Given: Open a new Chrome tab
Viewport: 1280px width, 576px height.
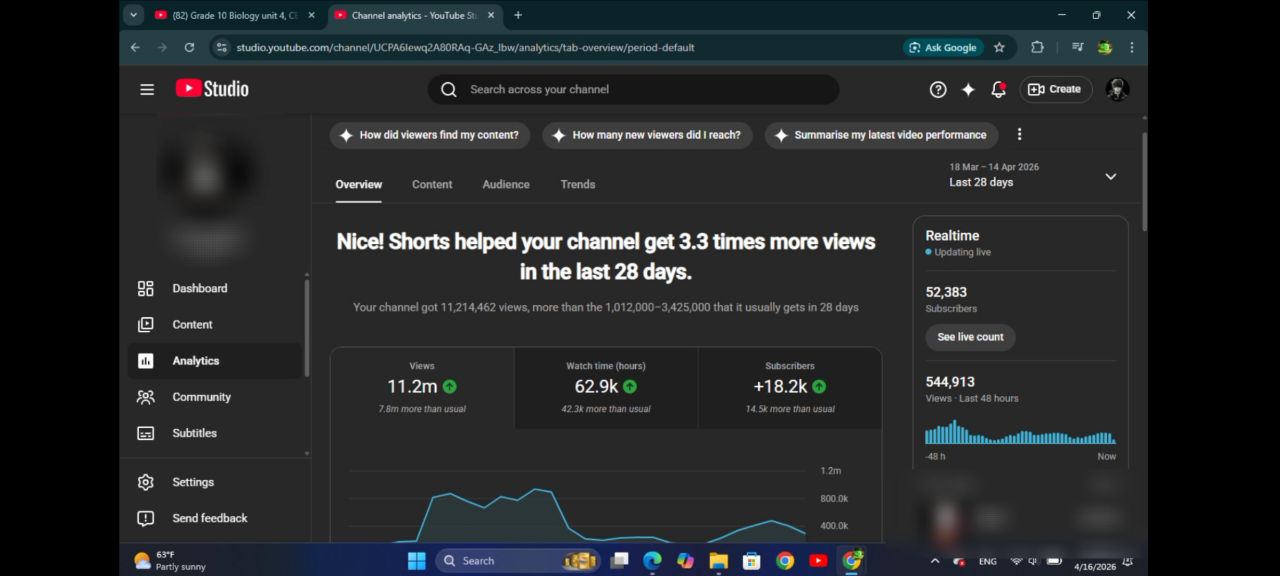Looking at the screenshot, I should click(518, 15).
